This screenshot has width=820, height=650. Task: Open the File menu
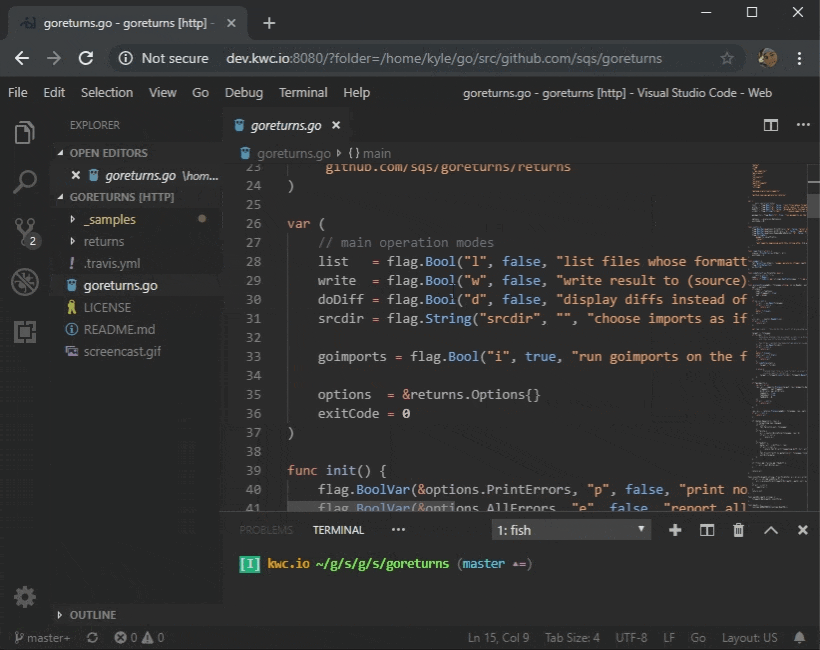click(18, 93)
